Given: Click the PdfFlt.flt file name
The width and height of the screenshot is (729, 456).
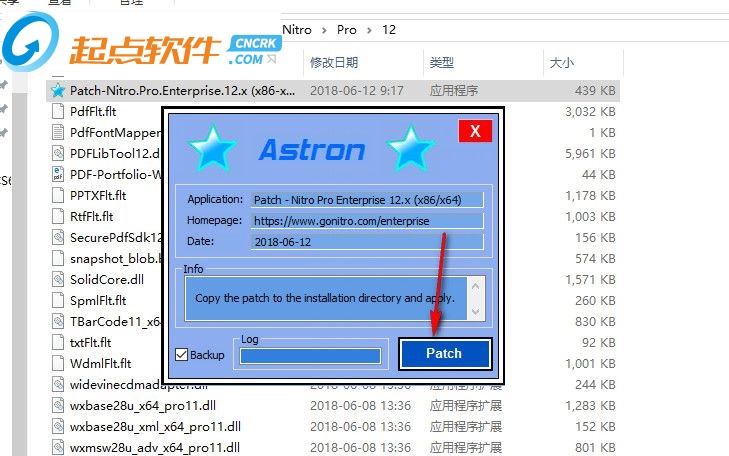Looking at the screenshot, I should point(93,112).
